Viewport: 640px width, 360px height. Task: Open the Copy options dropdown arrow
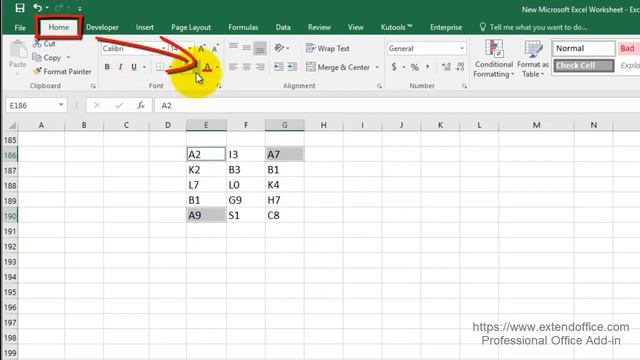[x=68, y=58]
